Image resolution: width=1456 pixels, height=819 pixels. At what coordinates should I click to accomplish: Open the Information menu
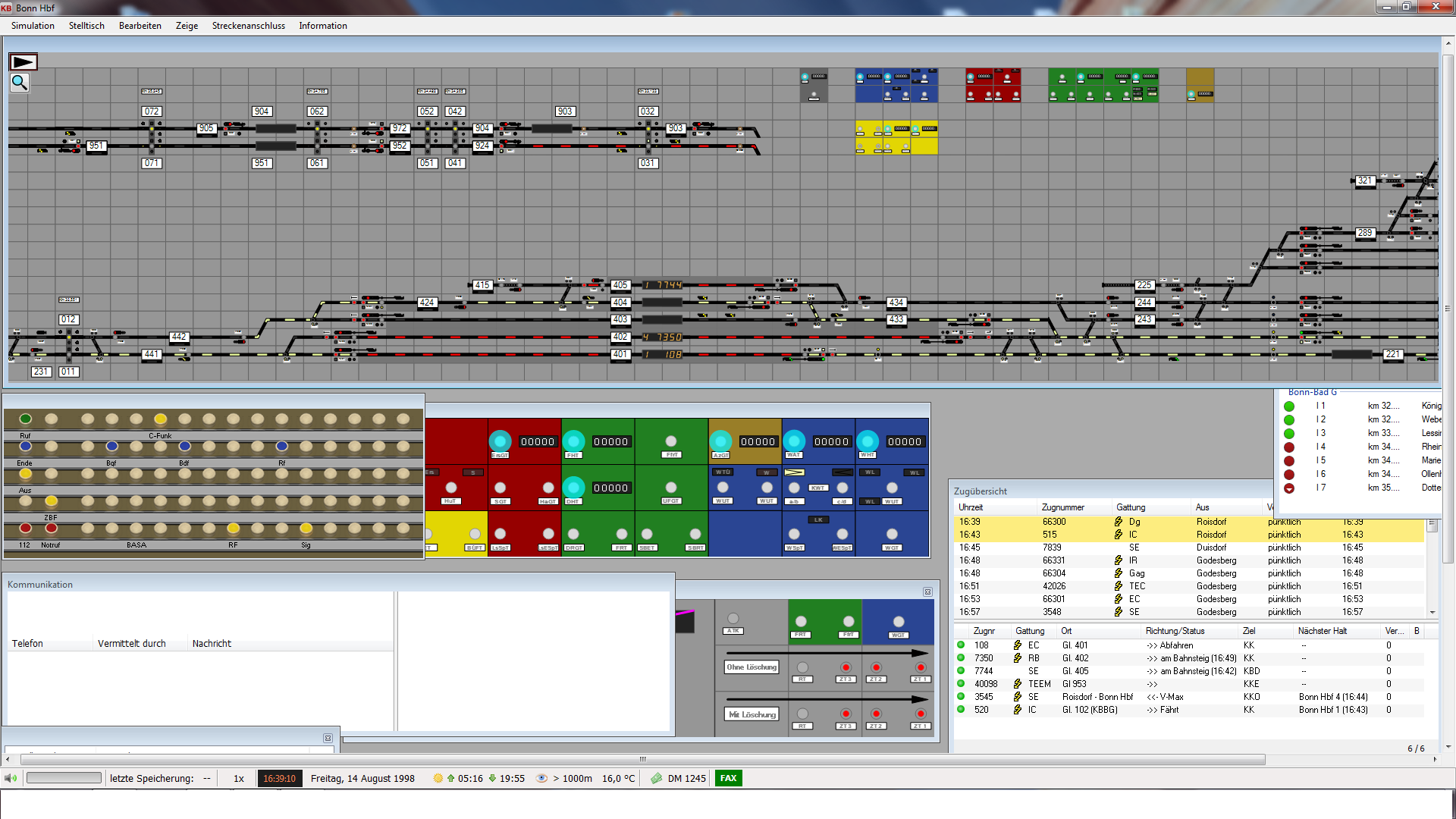point(323,26)
